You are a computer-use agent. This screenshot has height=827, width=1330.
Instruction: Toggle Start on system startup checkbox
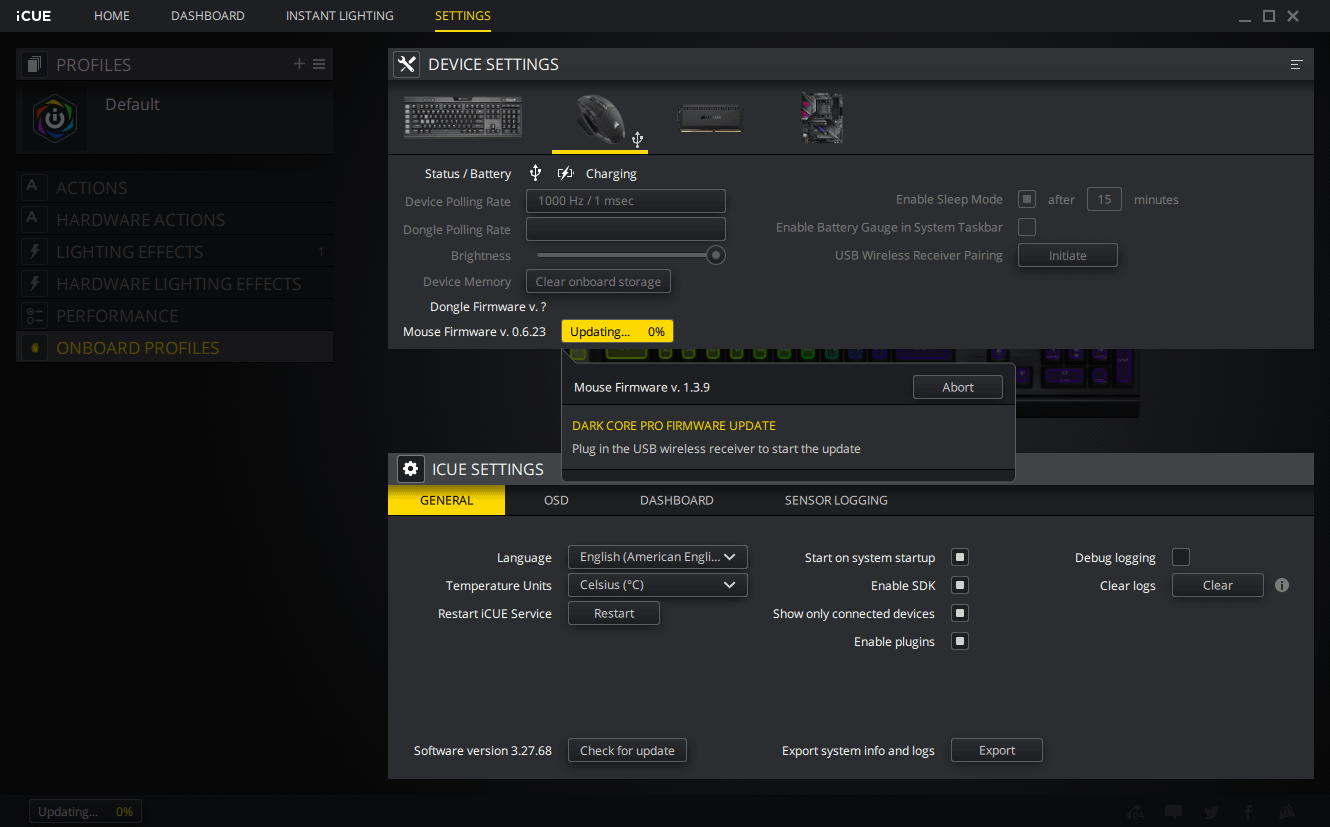pos(960,557)
